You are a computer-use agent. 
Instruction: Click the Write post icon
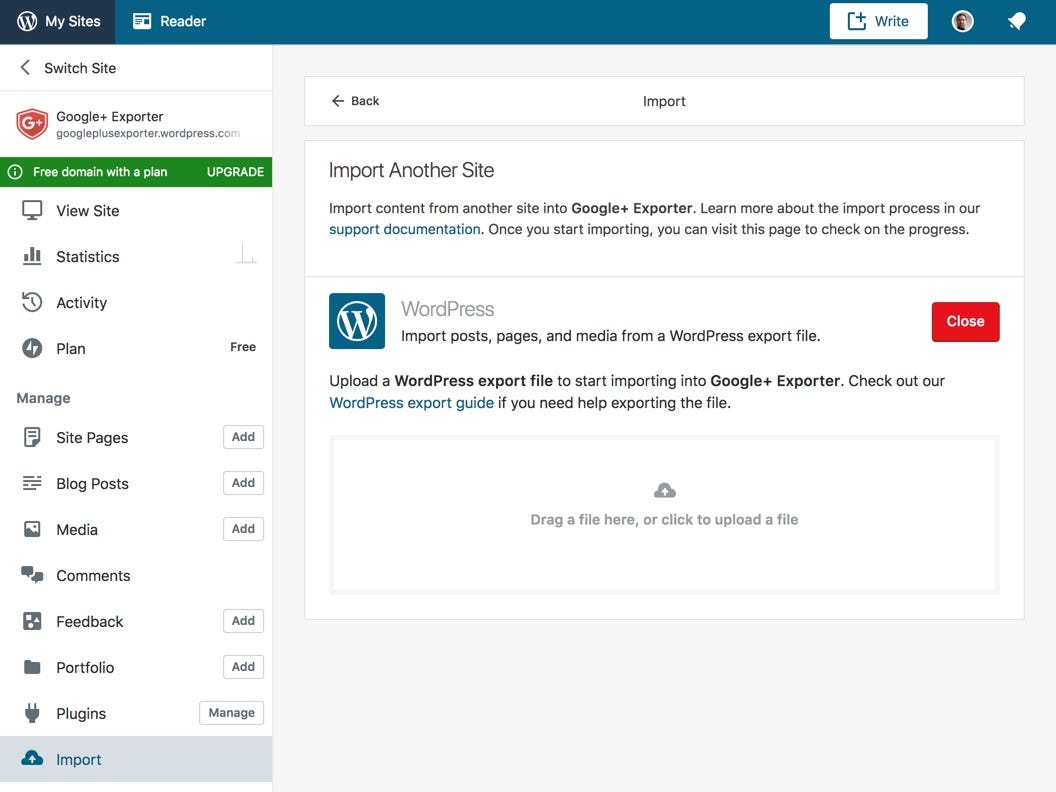857,21
